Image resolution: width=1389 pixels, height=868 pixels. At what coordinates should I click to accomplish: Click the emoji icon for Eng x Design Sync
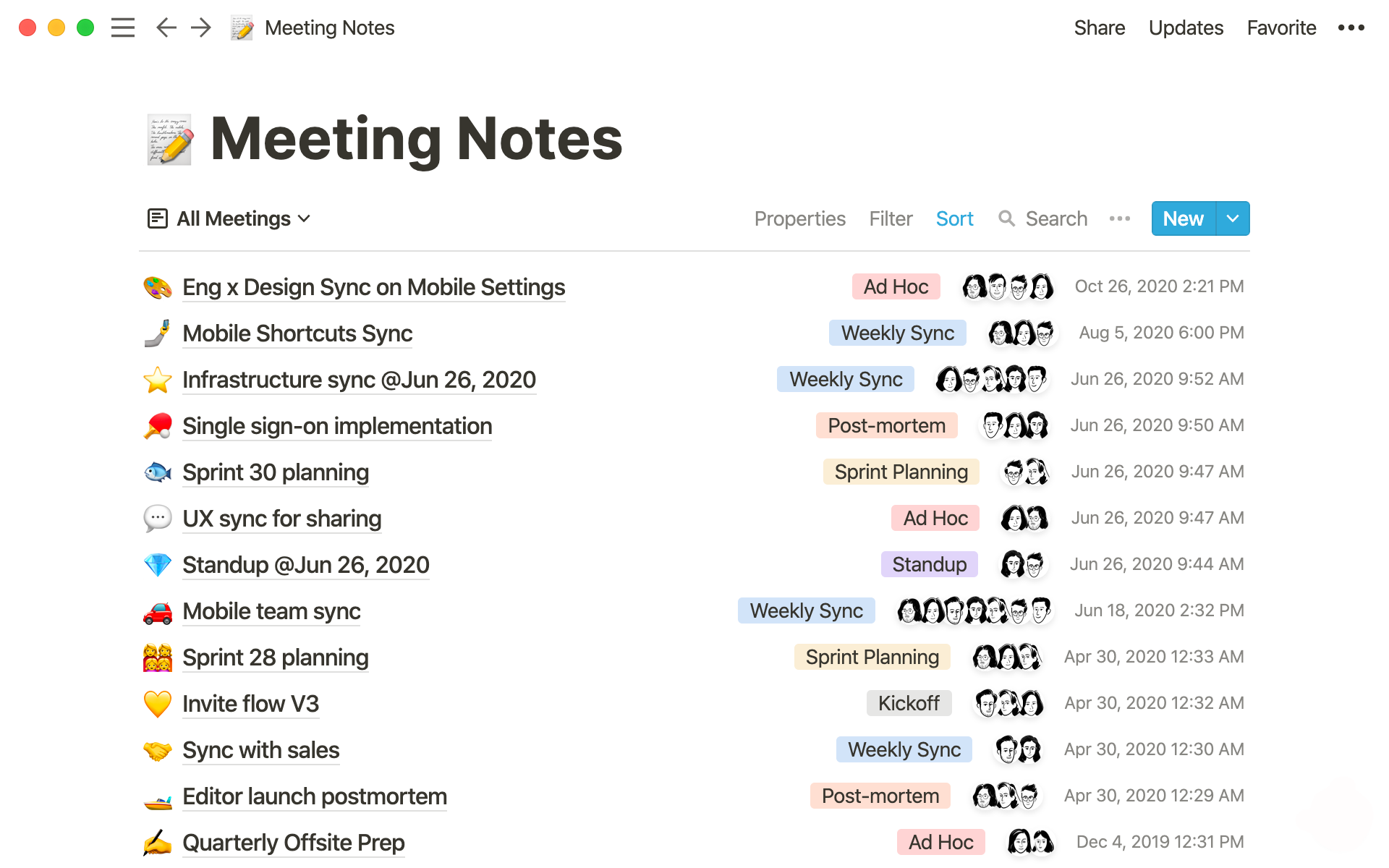point(157,286)
